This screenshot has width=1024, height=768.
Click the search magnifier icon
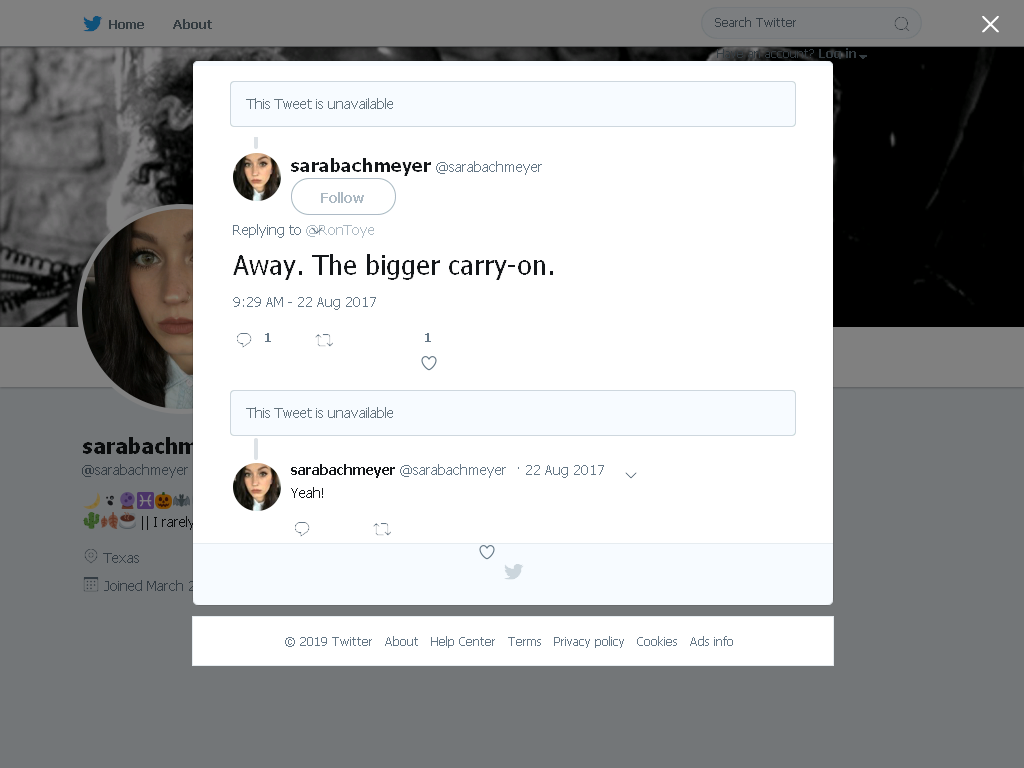901,24
